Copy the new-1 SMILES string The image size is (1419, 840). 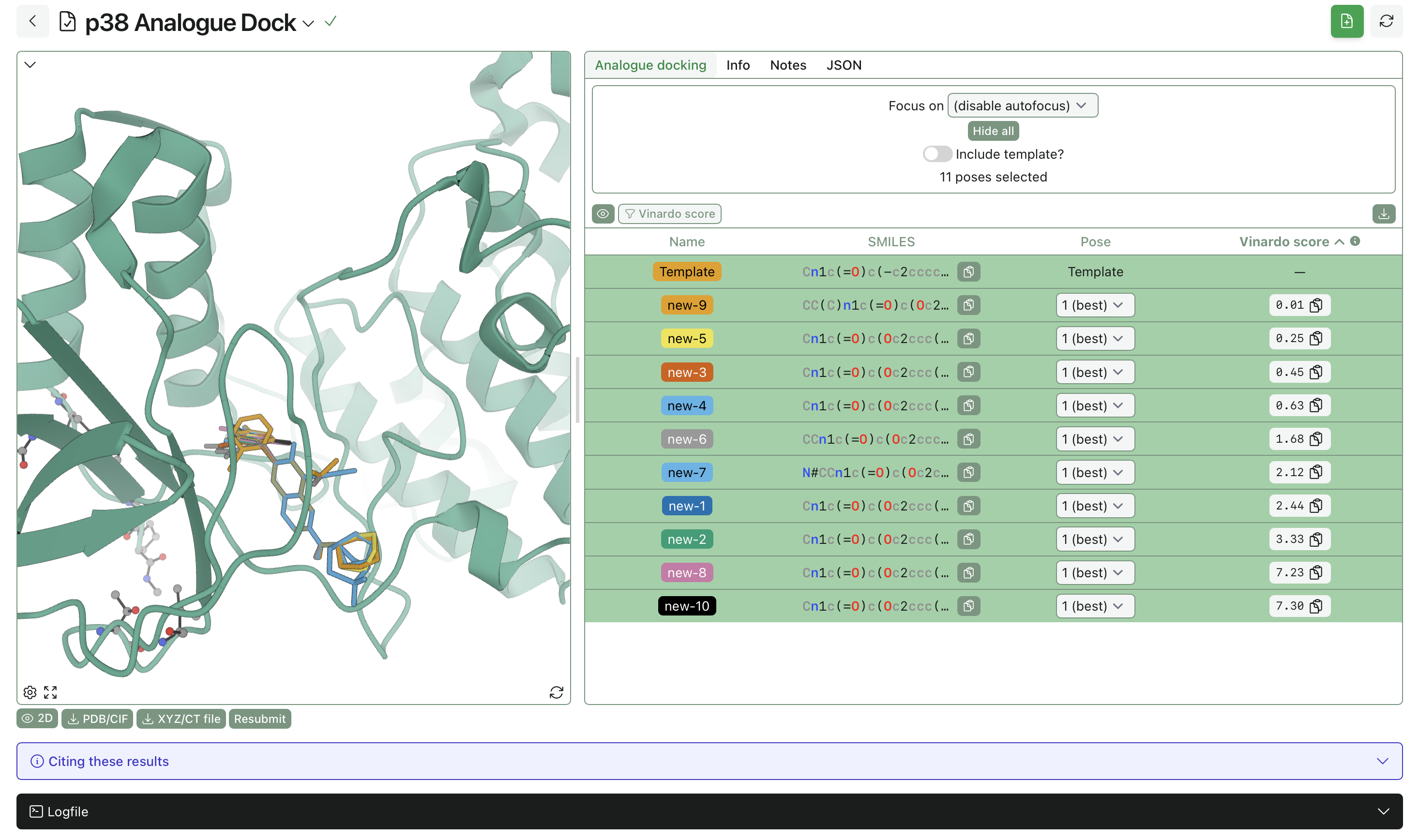click(x=968, y=506)
